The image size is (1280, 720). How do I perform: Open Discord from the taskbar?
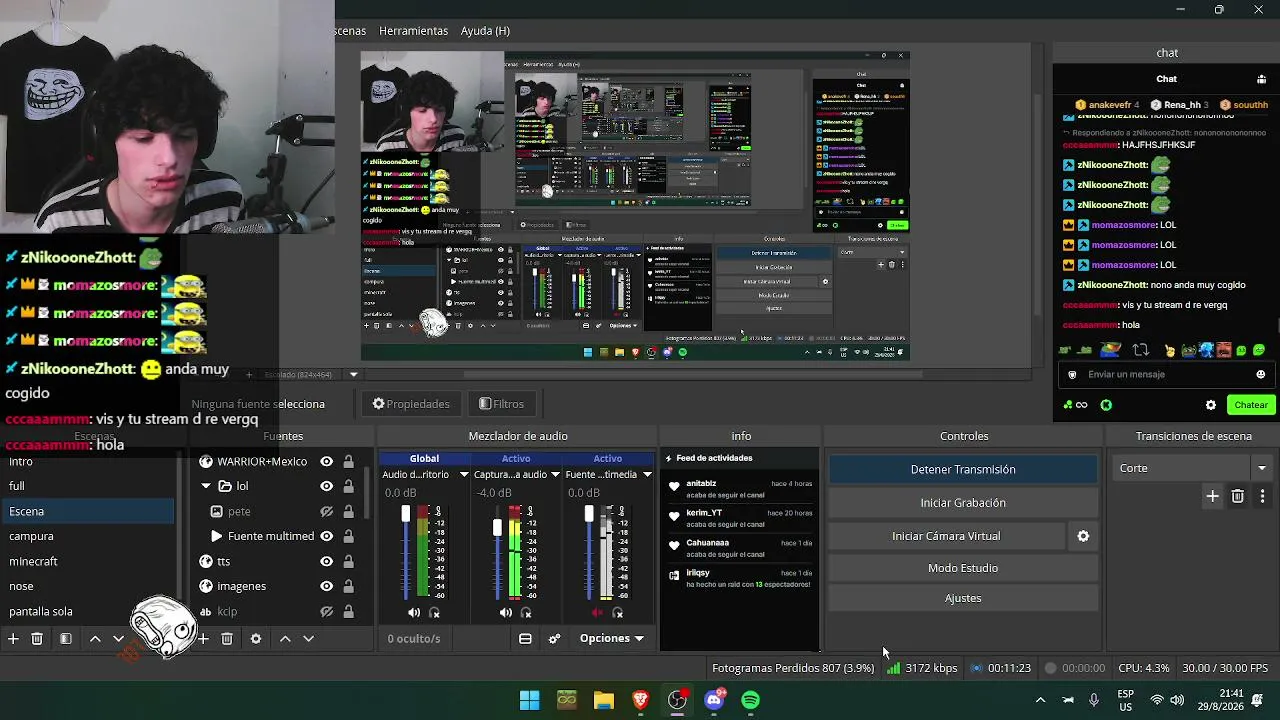[x=714, y=700]
